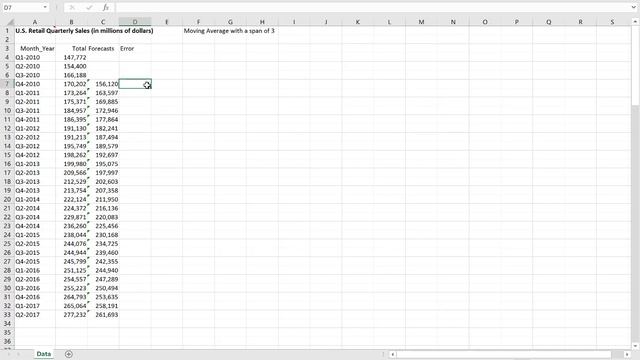Click the horizontal scrollbar track
Viewport: 640px width, 360px height.
coord(510,354)
